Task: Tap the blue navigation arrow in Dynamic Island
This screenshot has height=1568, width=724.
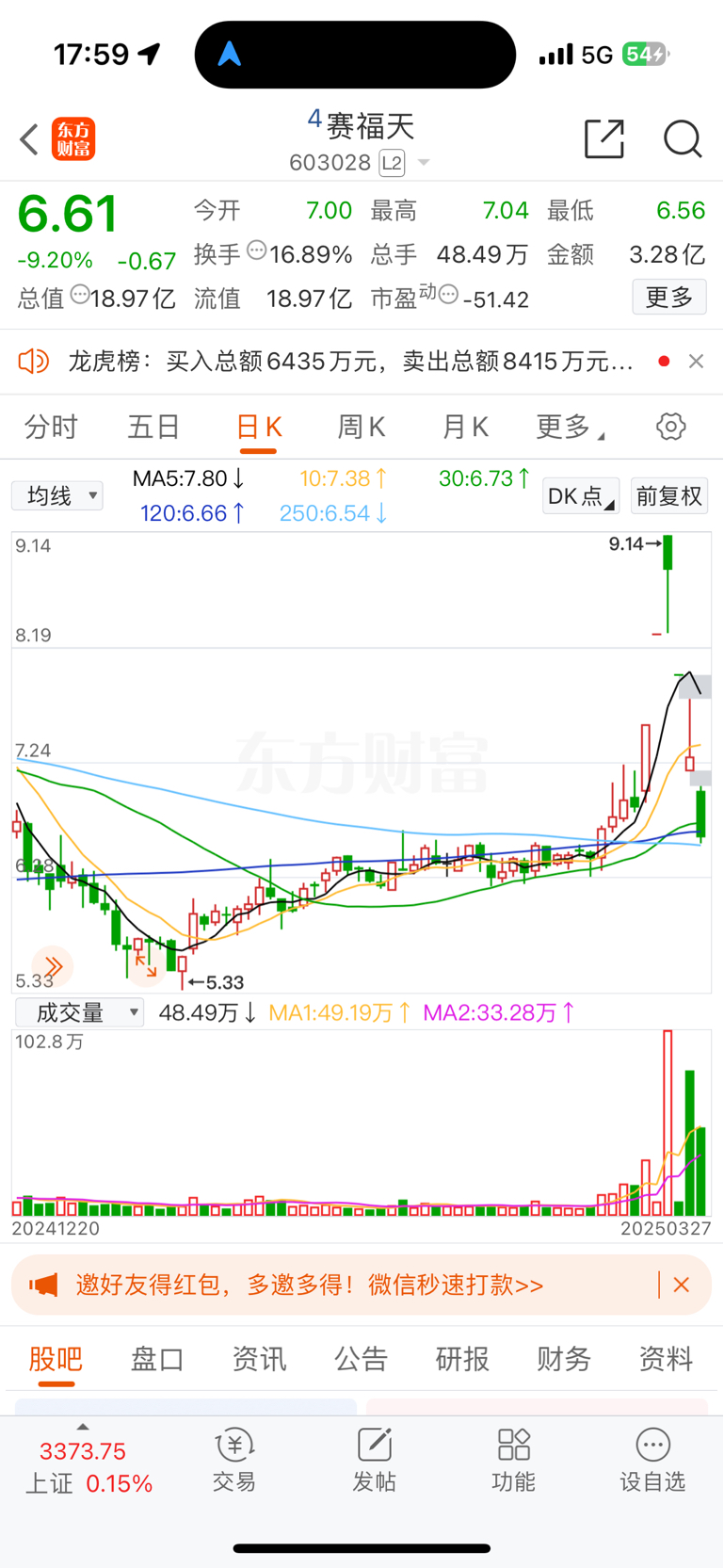Action: coord(230,54)
